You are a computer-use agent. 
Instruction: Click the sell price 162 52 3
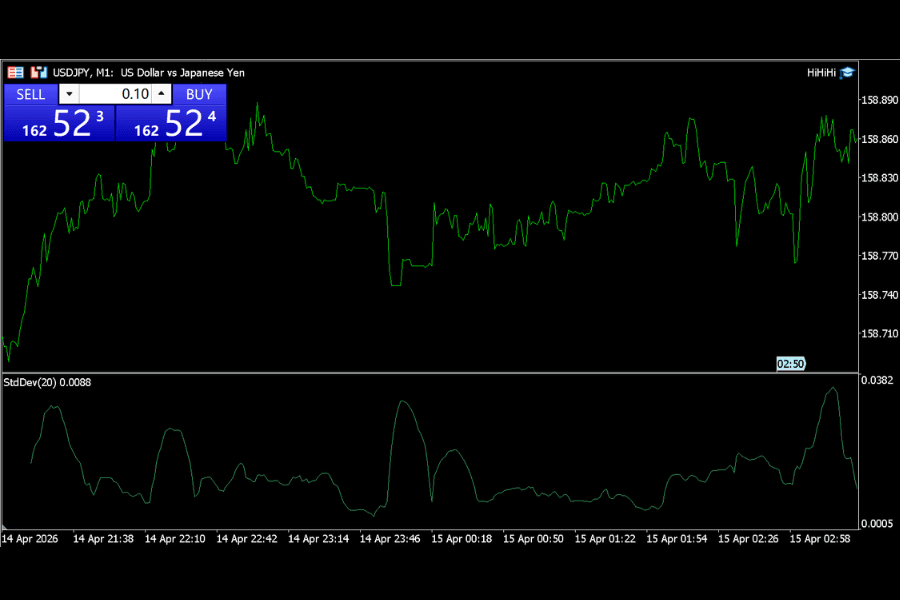click(x=60, y=123)
